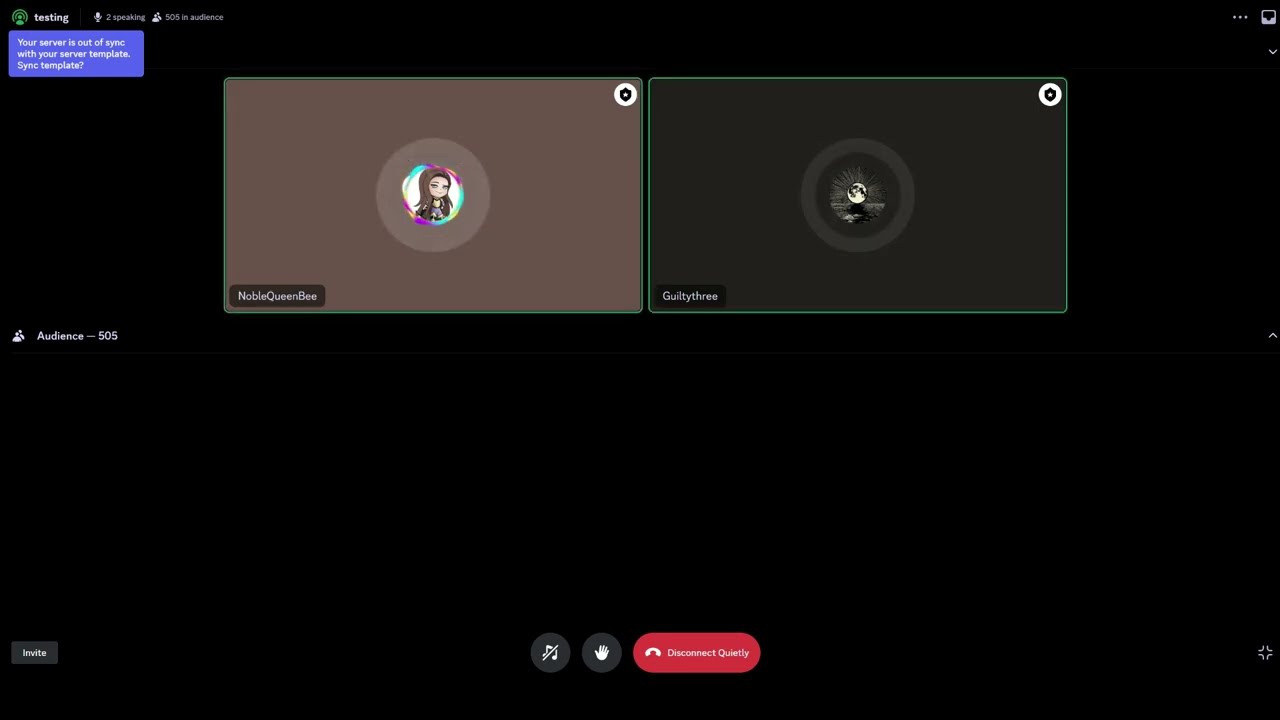Image resolution: width=1280 pixels, height=720 pixels.
Task: Click the 'Audience — 505' header
Action: [x=77, y=336]
